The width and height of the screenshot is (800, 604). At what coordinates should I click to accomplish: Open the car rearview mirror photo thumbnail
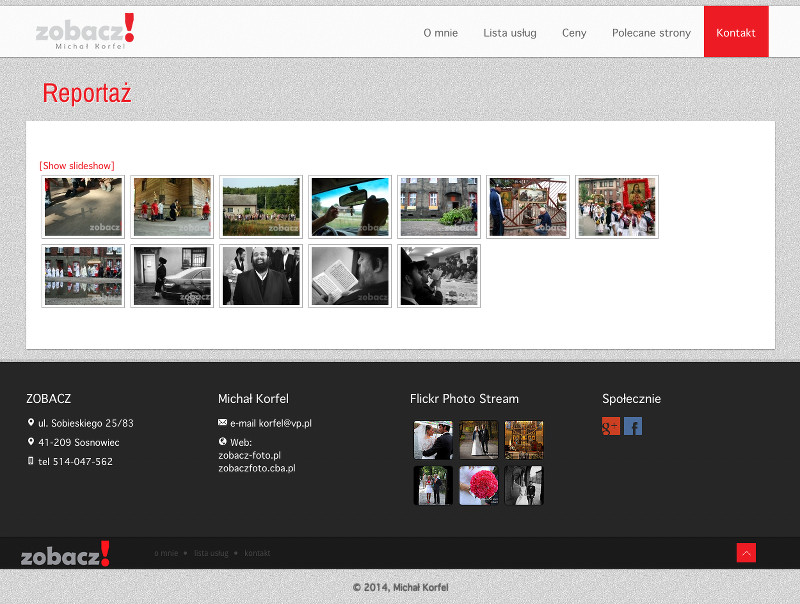coord(350,207)
